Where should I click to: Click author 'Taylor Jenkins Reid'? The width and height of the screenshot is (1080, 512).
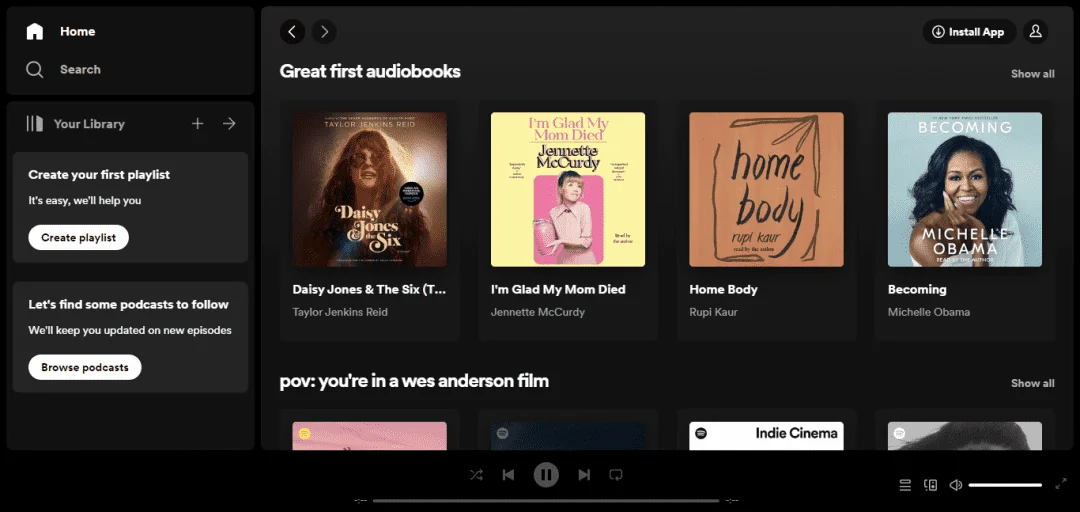pyautogui.click(x=340, y=312)
